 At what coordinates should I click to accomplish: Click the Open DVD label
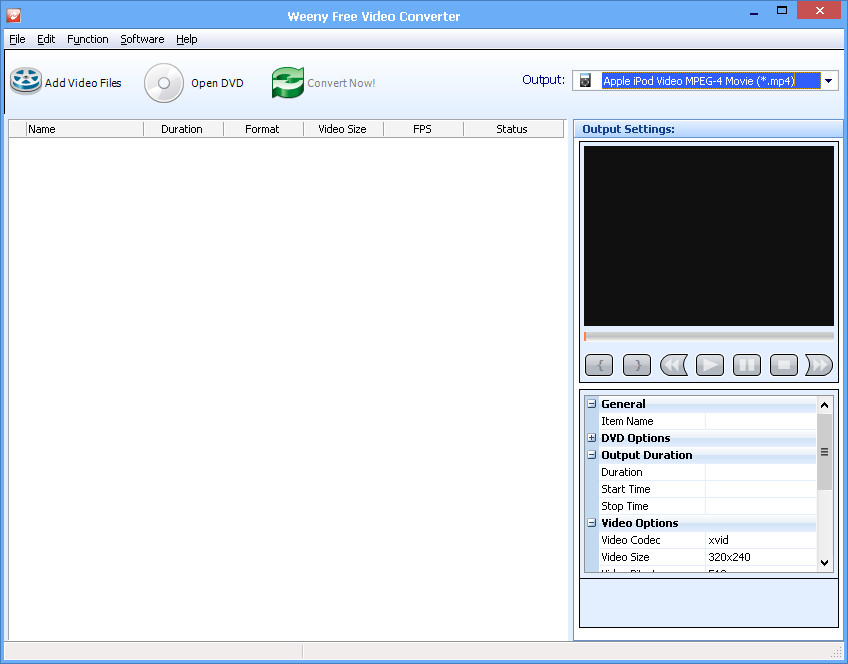[217, 83]
